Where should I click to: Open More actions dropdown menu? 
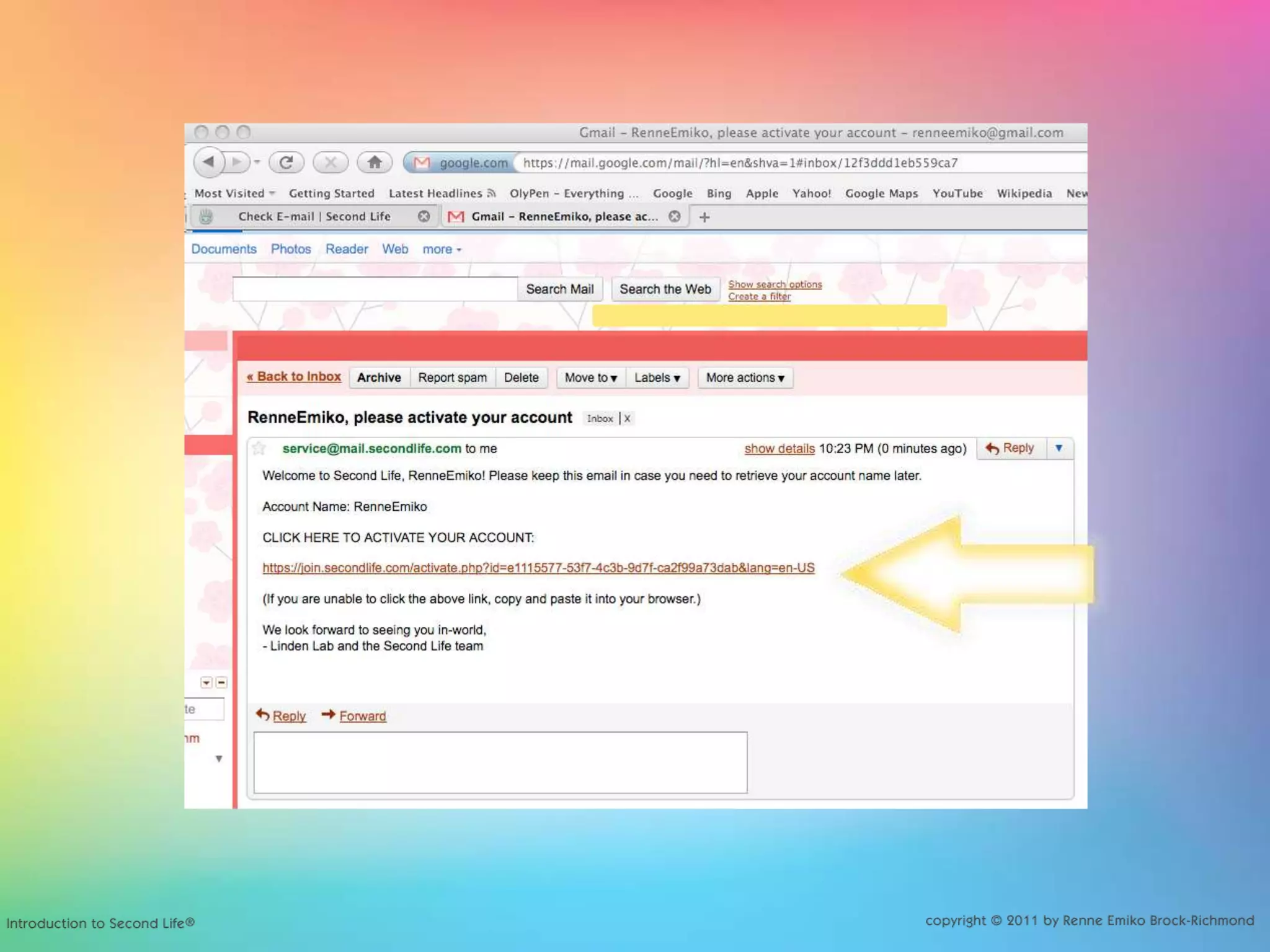745,377
